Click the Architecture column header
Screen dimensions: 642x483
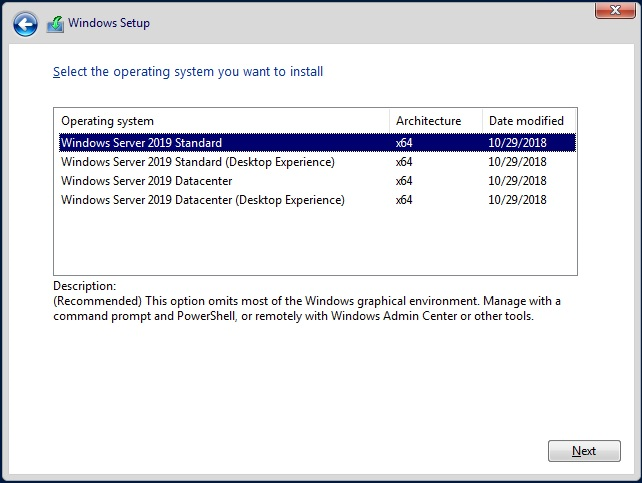click(428, 121)
